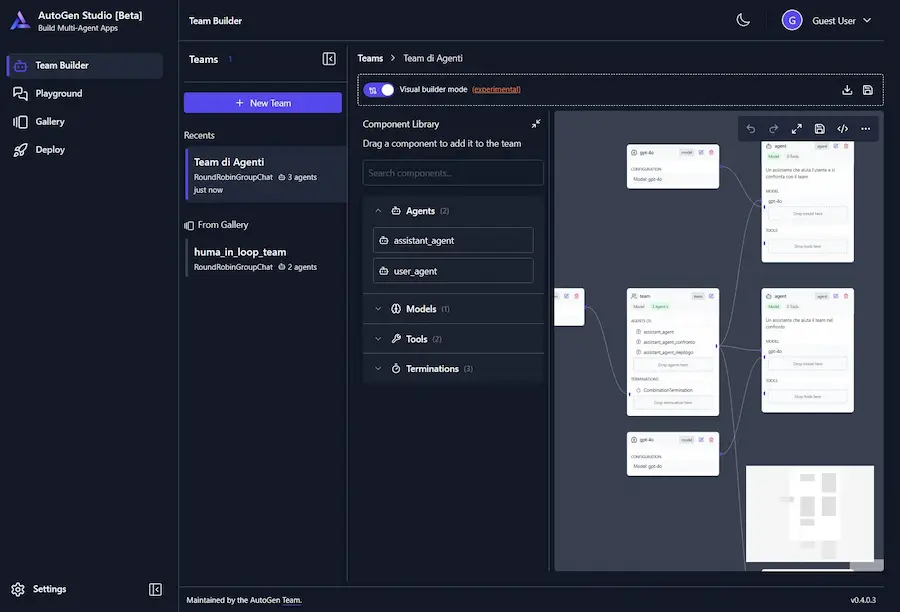Select the huma_in_loop_team gallery team
Image resolution: width=900 pixels, height=612 pixels.
point(266,258)
